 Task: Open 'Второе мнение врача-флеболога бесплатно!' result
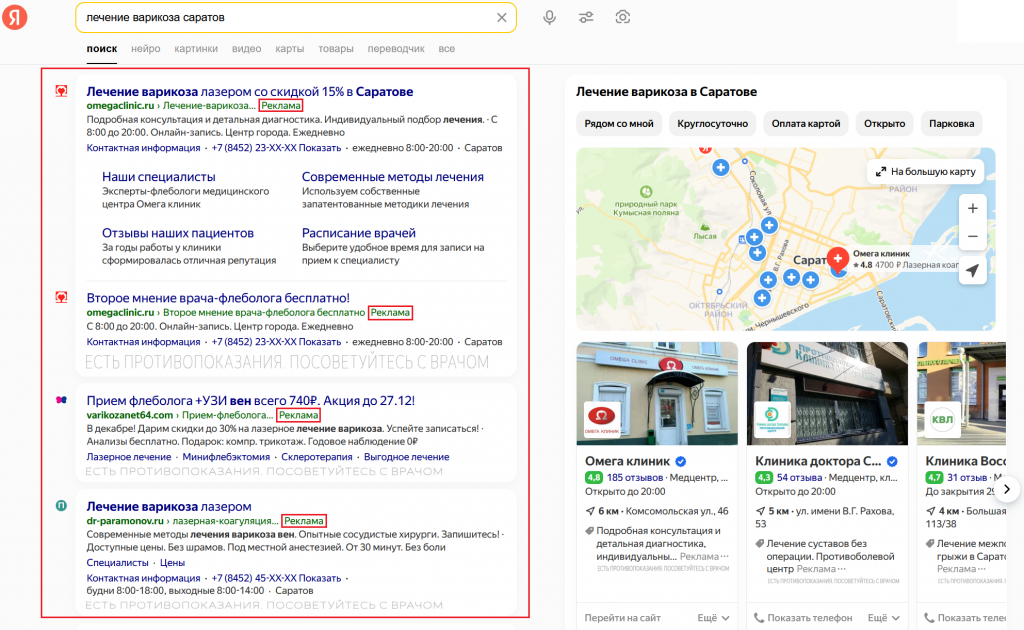[x=218, y=298]
